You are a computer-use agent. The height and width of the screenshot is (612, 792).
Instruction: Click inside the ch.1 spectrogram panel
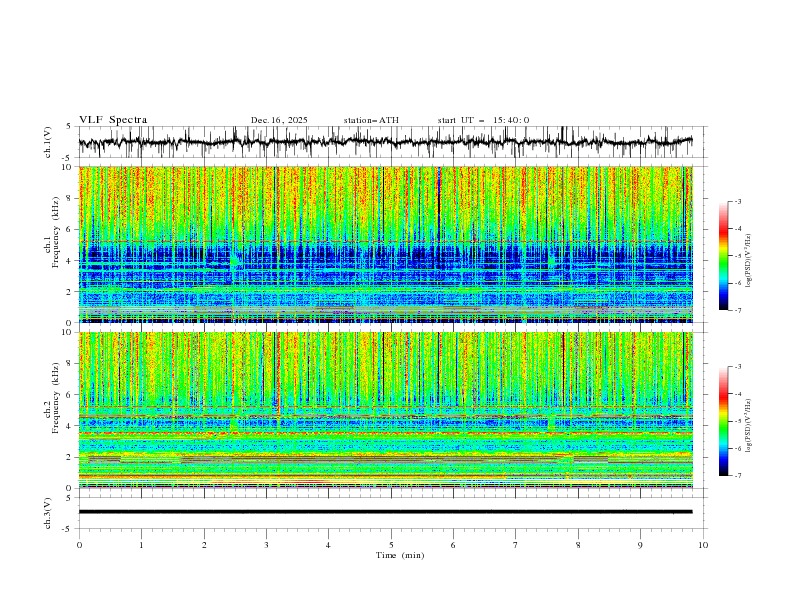click(386, 244)
